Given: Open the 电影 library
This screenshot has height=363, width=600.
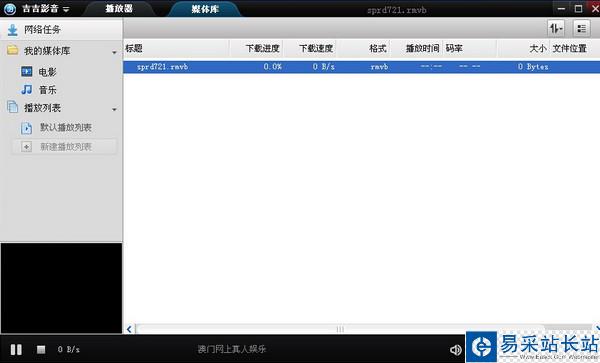Looking at the screenshot, I should tap(47, 72).
